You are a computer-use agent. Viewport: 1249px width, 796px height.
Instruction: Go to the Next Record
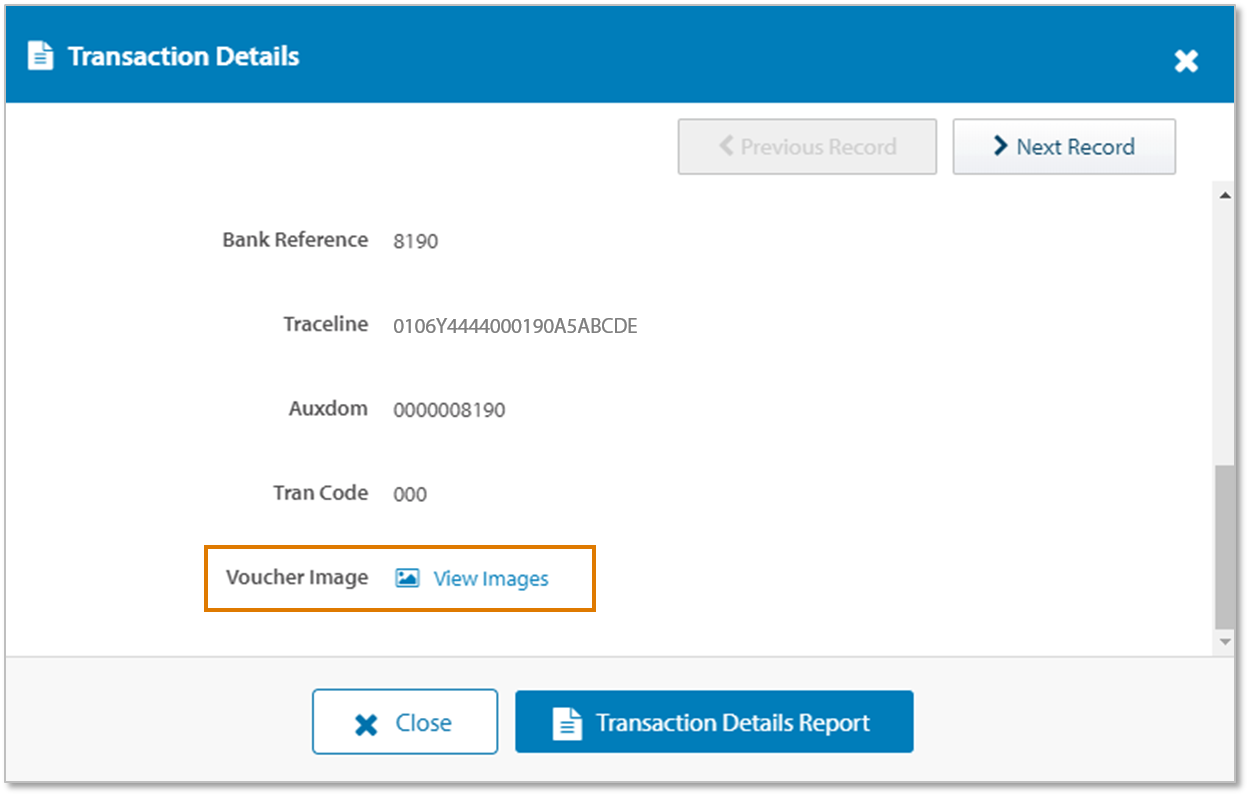pyautogui.click(x=1063, y=147)
